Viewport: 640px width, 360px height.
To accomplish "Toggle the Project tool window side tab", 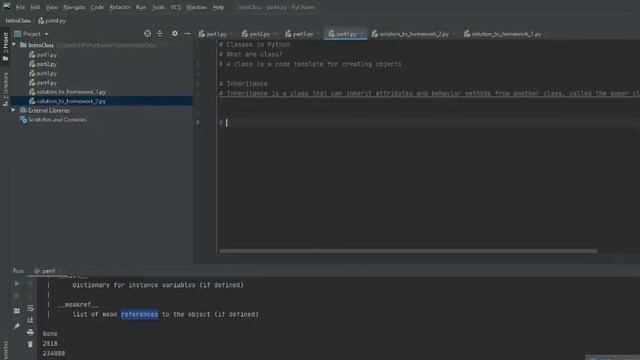I will [x=5, y=47].
